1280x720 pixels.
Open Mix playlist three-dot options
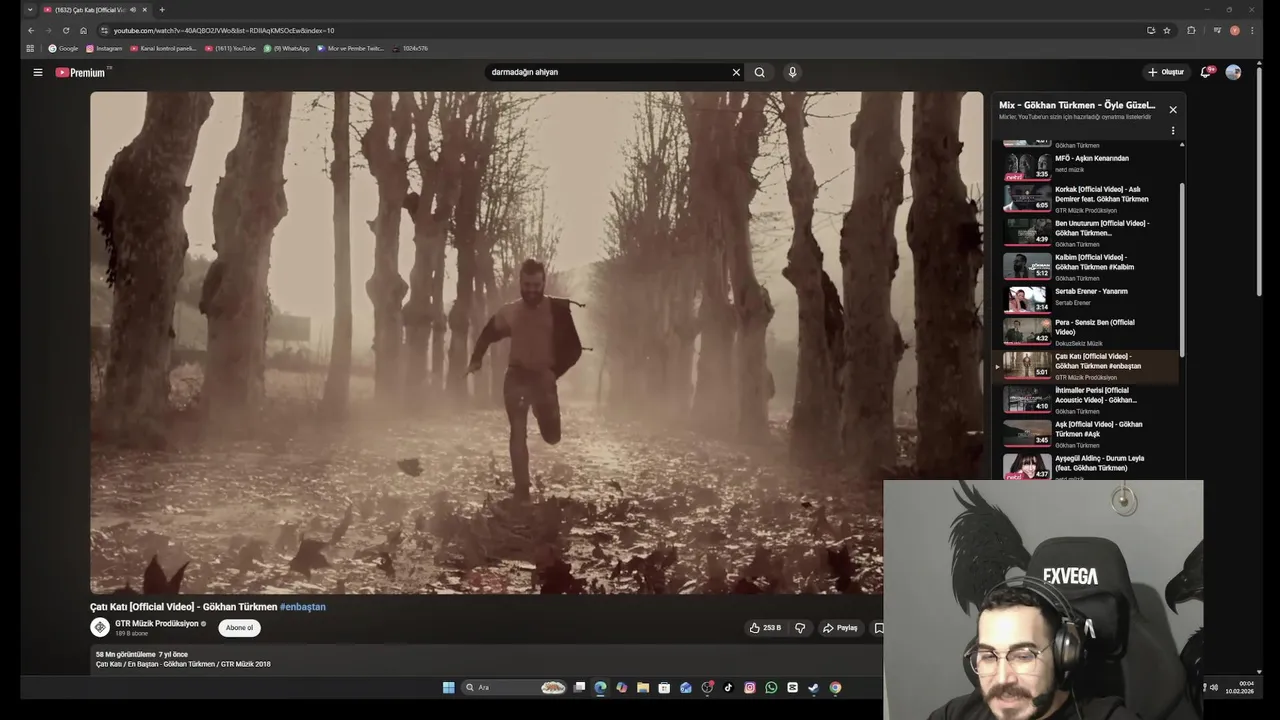tap(1173, 131)
